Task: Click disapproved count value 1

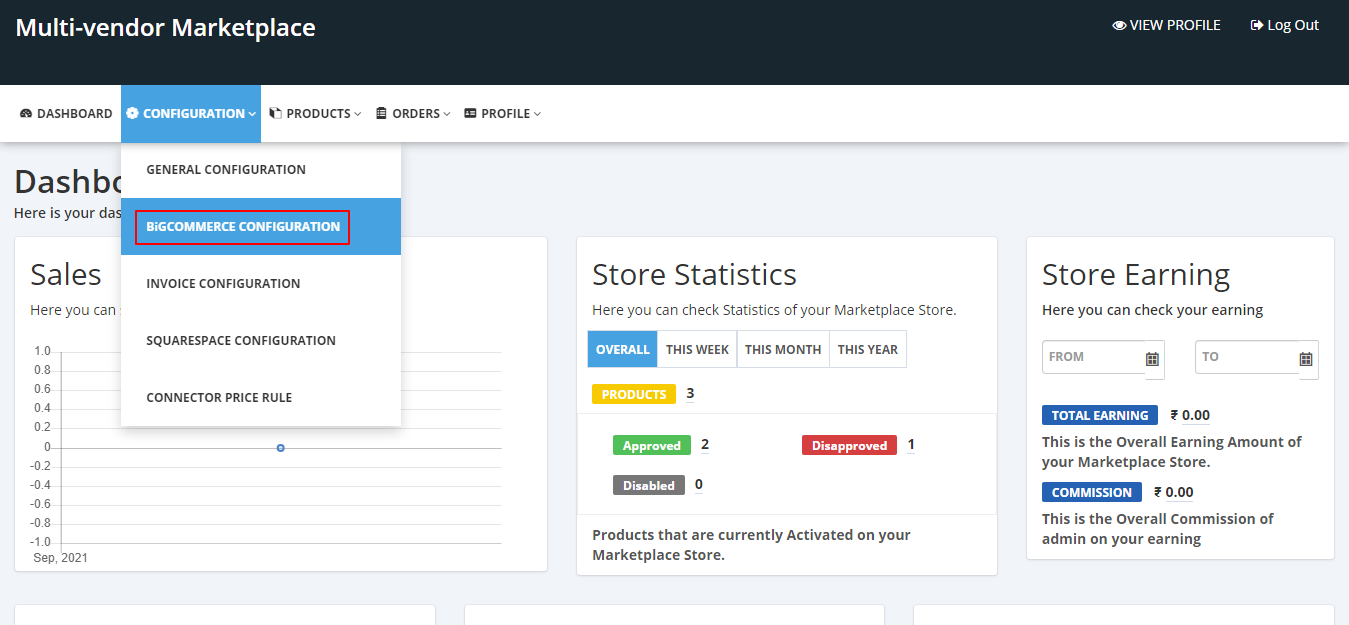Action: coord(911,444)
